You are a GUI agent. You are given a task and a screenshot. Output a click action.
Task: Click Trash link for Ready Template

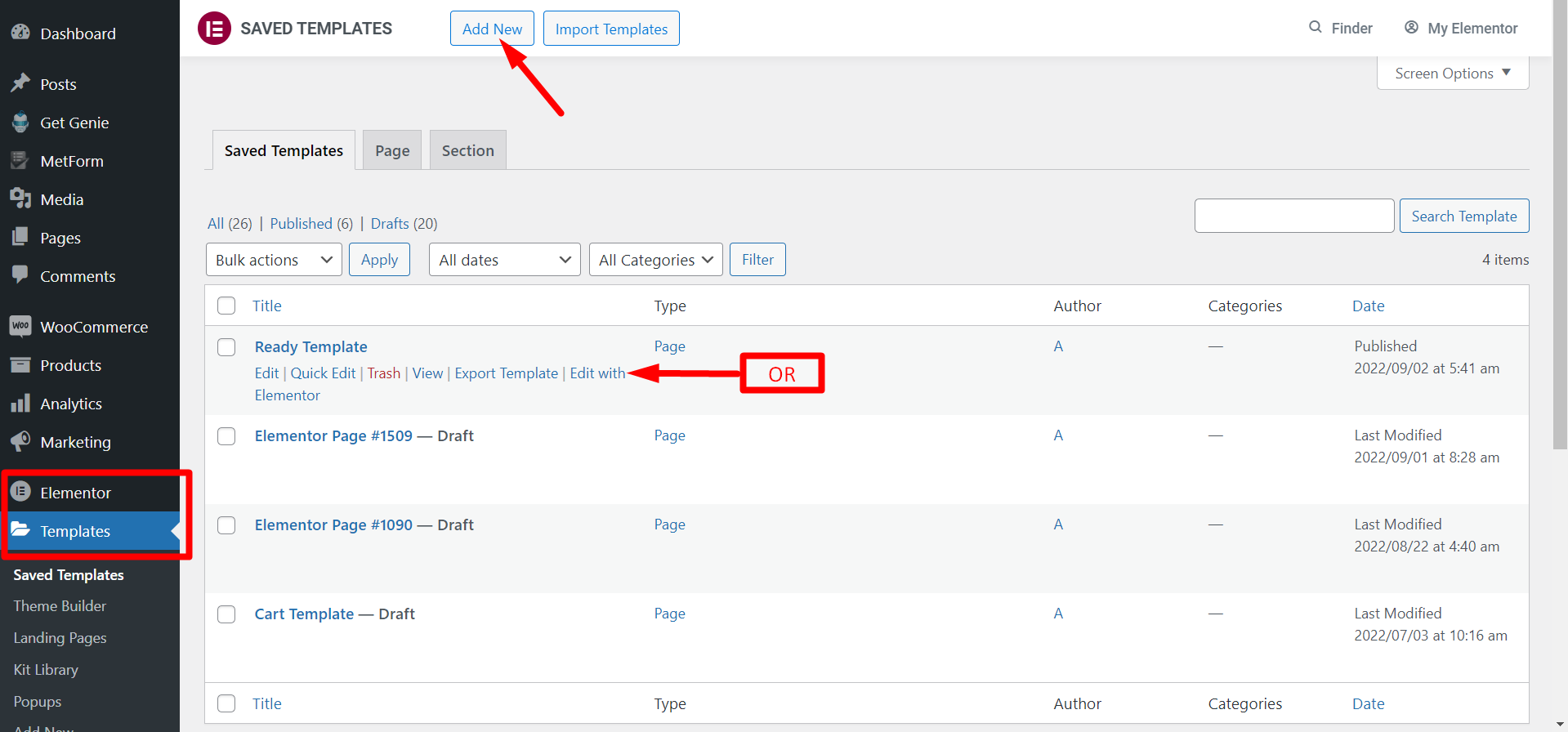pos(383,373)
